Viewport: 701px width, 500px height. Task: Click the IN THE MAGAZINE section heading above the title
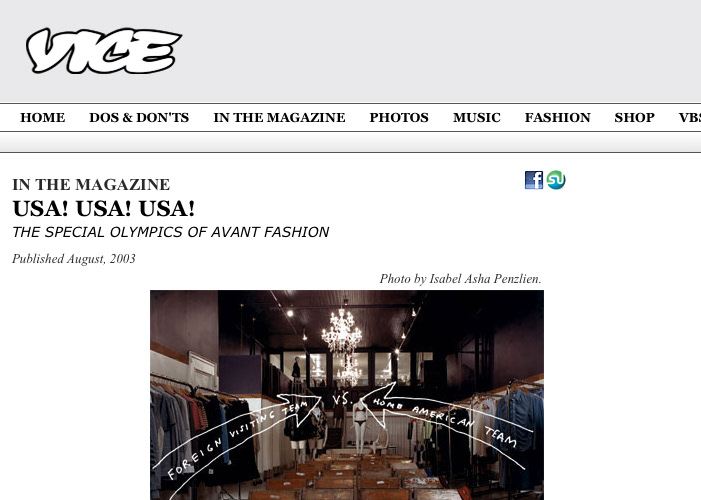[91, 185]
